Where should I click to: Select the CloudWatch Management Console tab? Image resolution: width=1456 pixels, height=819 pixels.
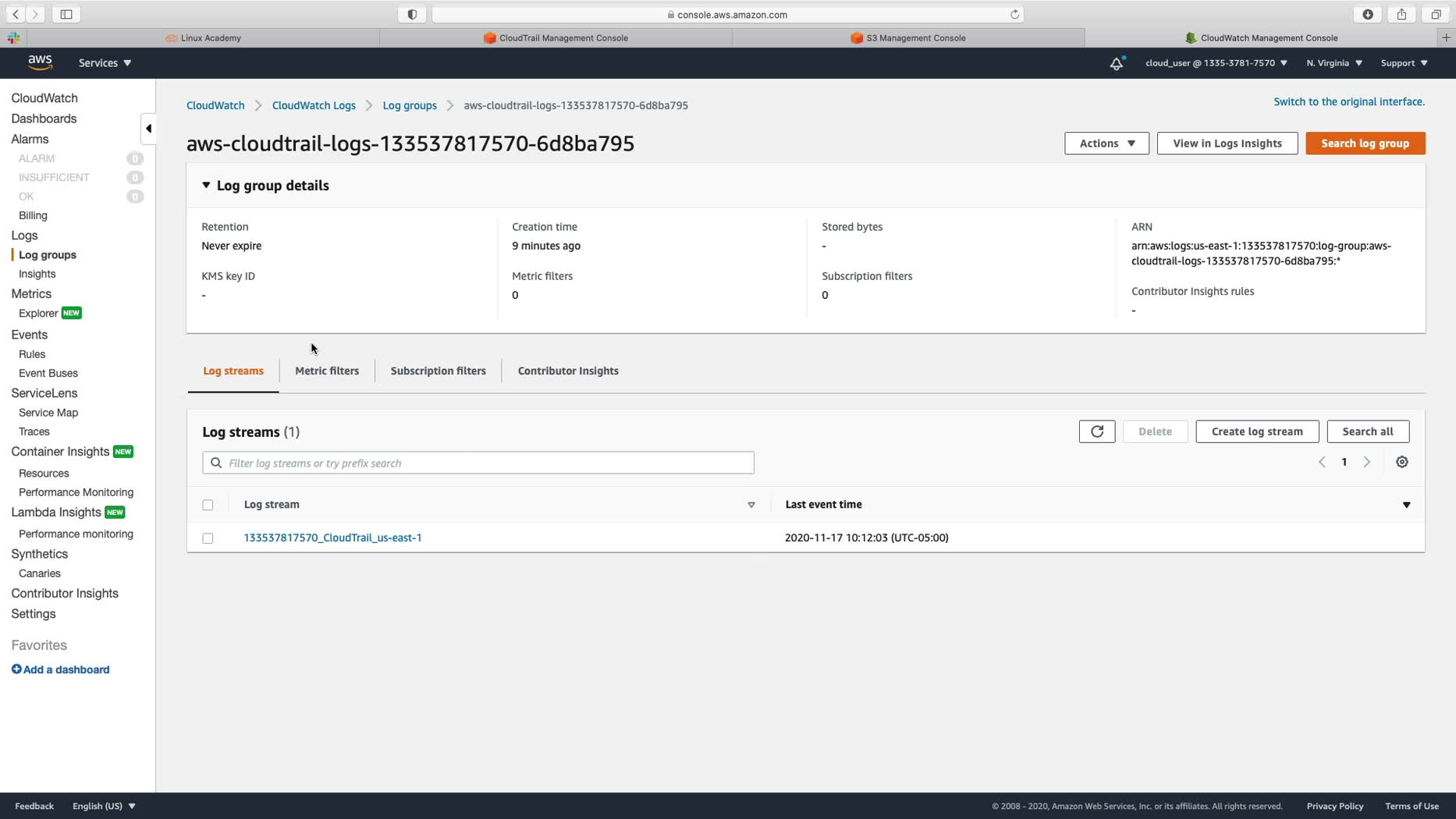tap(1262, 37)
